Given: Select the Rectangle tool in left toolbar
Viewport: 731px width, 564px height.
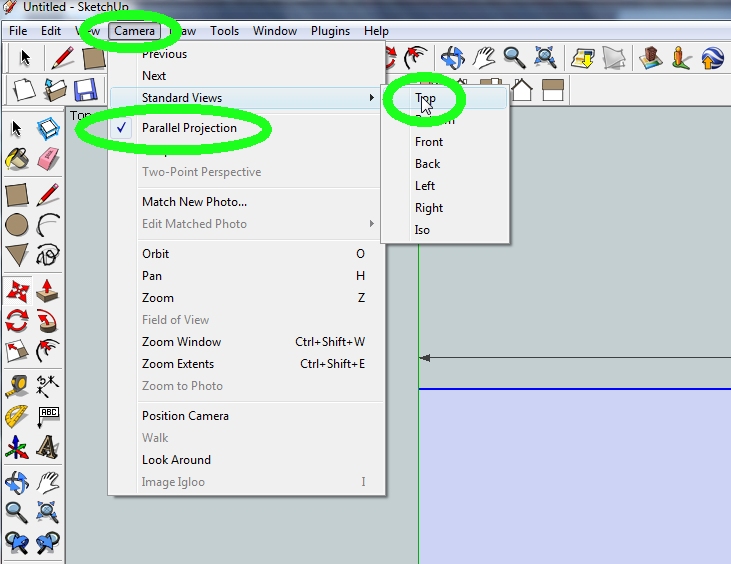Looking at the screenshot, I should pyautogui.click(x=17, y=195).
